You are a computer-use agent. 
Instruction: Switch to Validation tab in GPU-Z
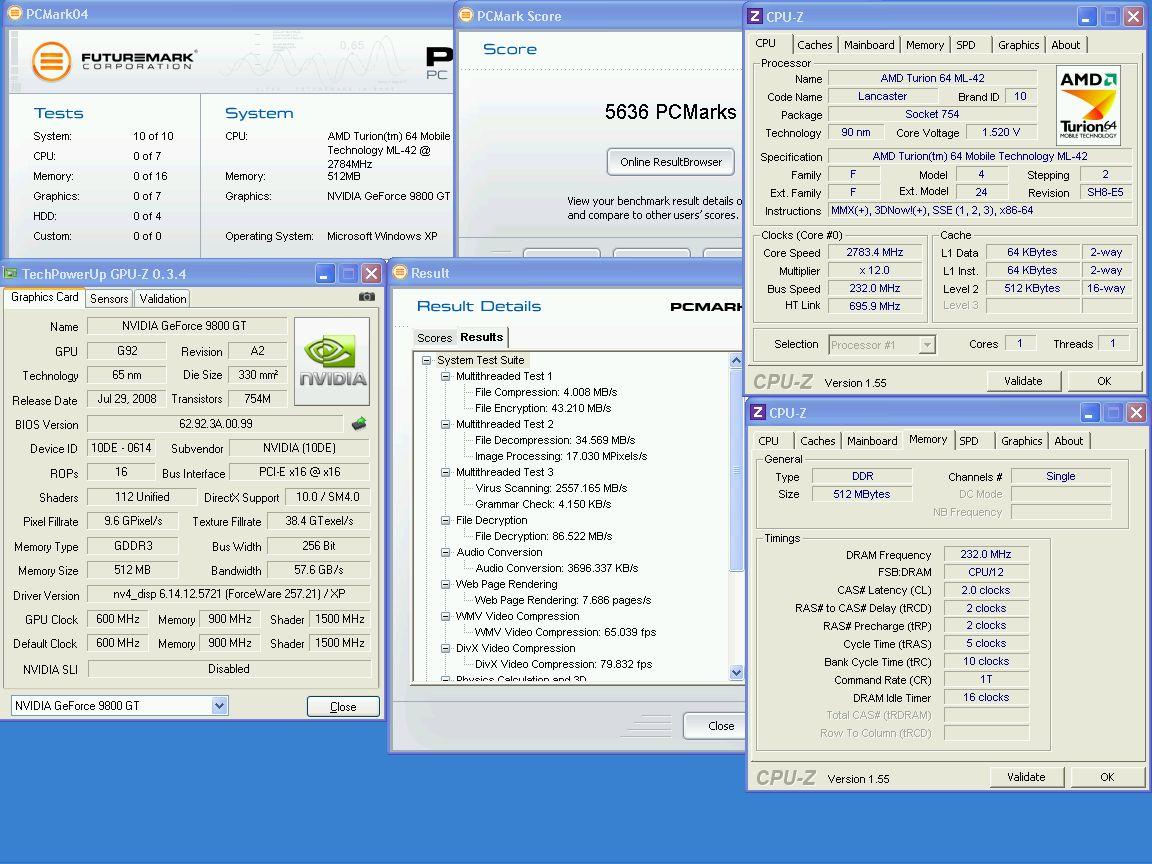coord(162,298)
